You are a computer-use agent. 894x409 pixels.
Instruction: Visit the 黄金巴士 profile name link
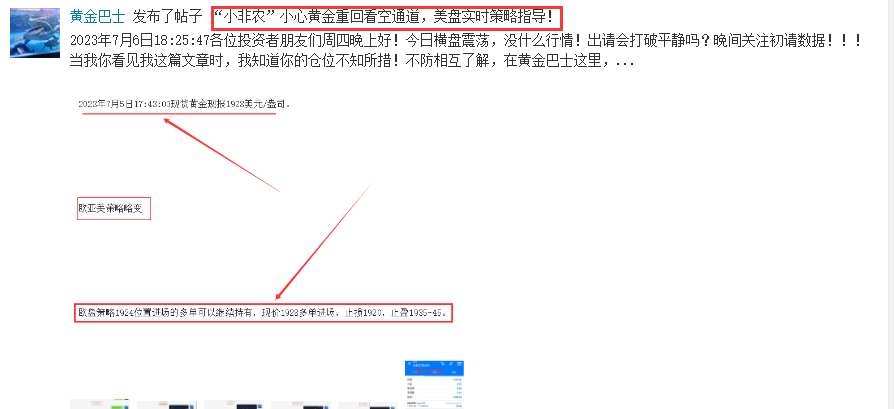tap(97, 17)
